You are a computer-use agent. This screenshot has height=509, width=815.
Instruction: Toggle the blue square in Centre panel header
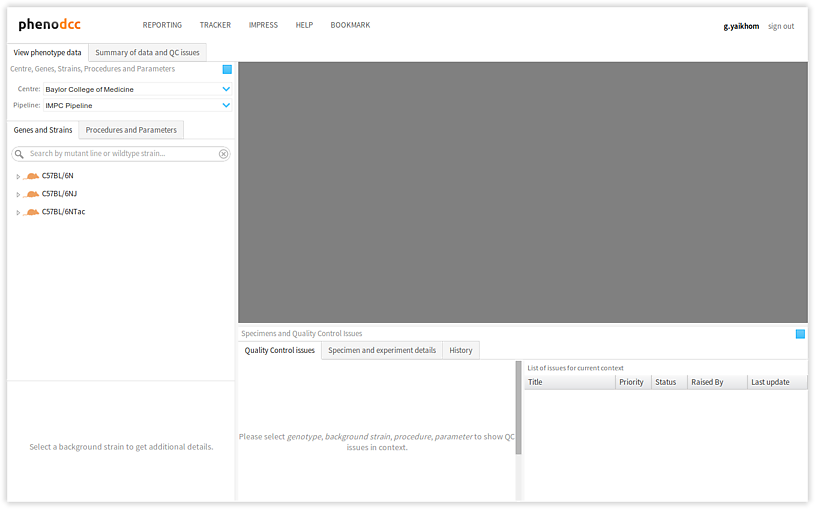click(x=227, y=69)
